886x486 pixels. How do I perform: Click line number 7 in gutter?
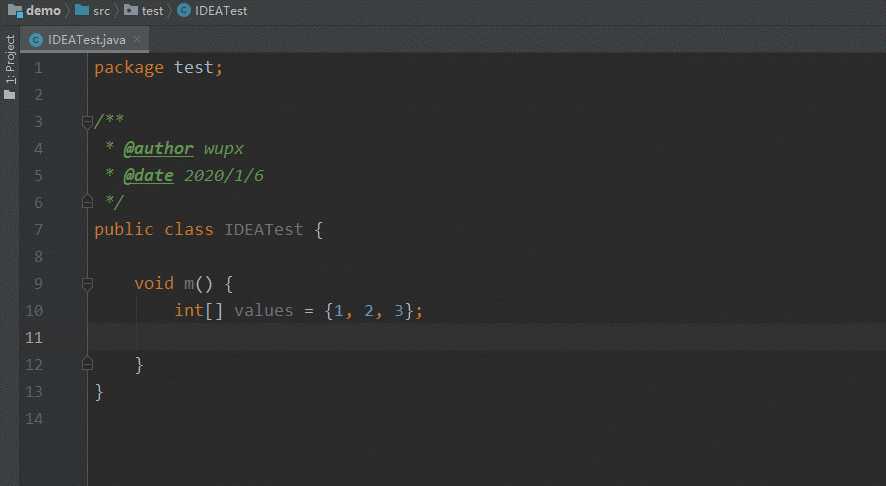pyautogui.click(x=38, y=230)
